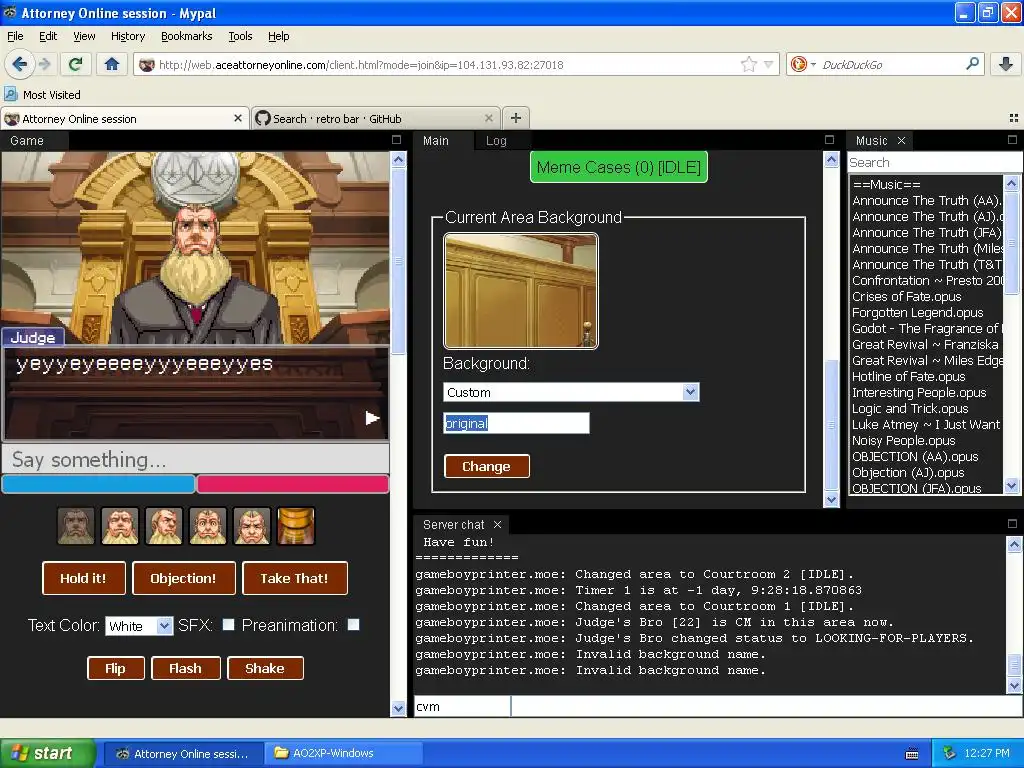Select the second Judge emote icon
1024x768 pixels.
tap(120, 526)
